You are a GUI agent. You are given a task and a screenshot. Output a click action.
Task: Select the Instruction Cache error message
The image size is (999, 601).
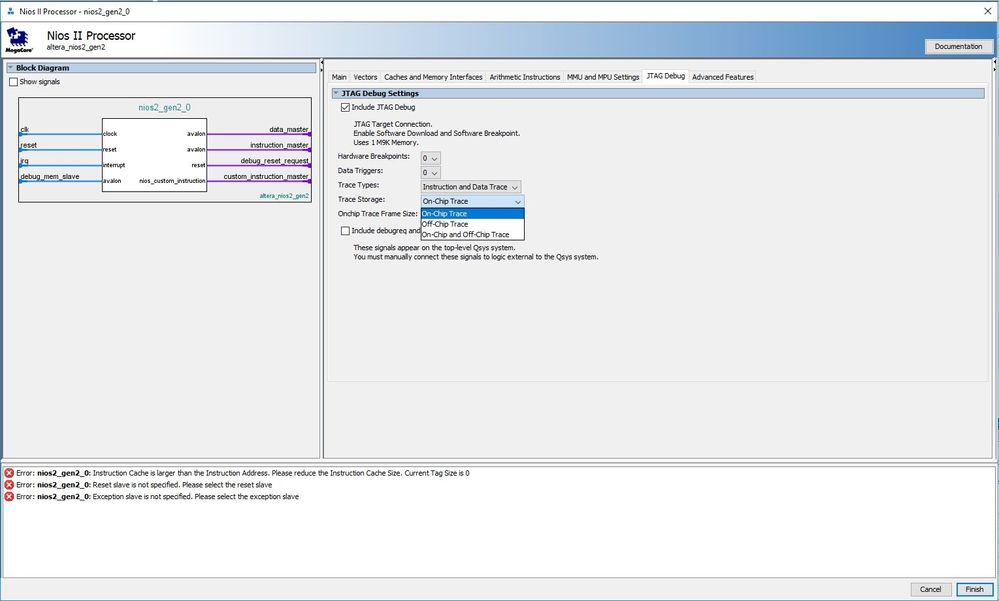[243, 474]
